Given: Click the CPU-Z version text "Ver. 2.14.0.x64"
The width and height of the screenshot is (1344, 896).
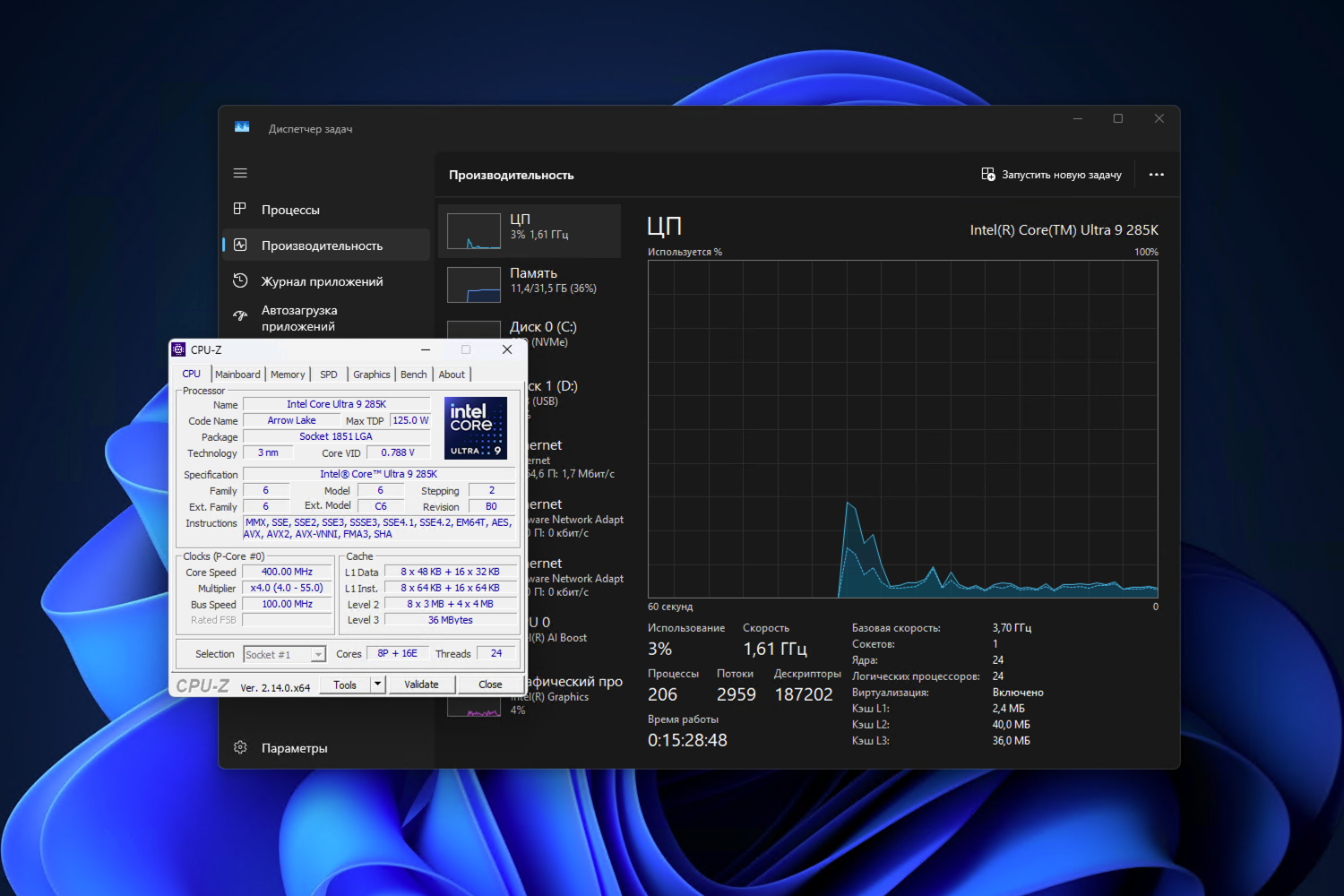Looking at the screenshot, I should pos(275,688).
